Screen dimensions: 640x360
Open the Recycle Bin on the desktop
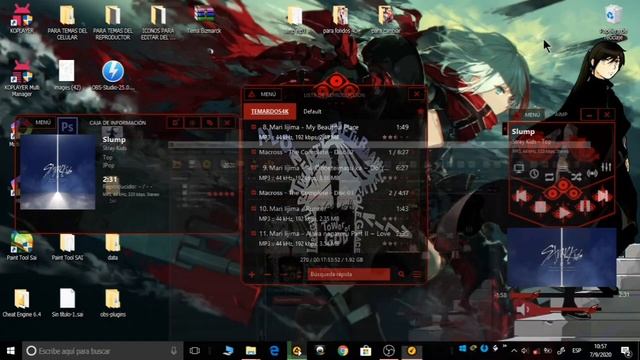(613, 22)
